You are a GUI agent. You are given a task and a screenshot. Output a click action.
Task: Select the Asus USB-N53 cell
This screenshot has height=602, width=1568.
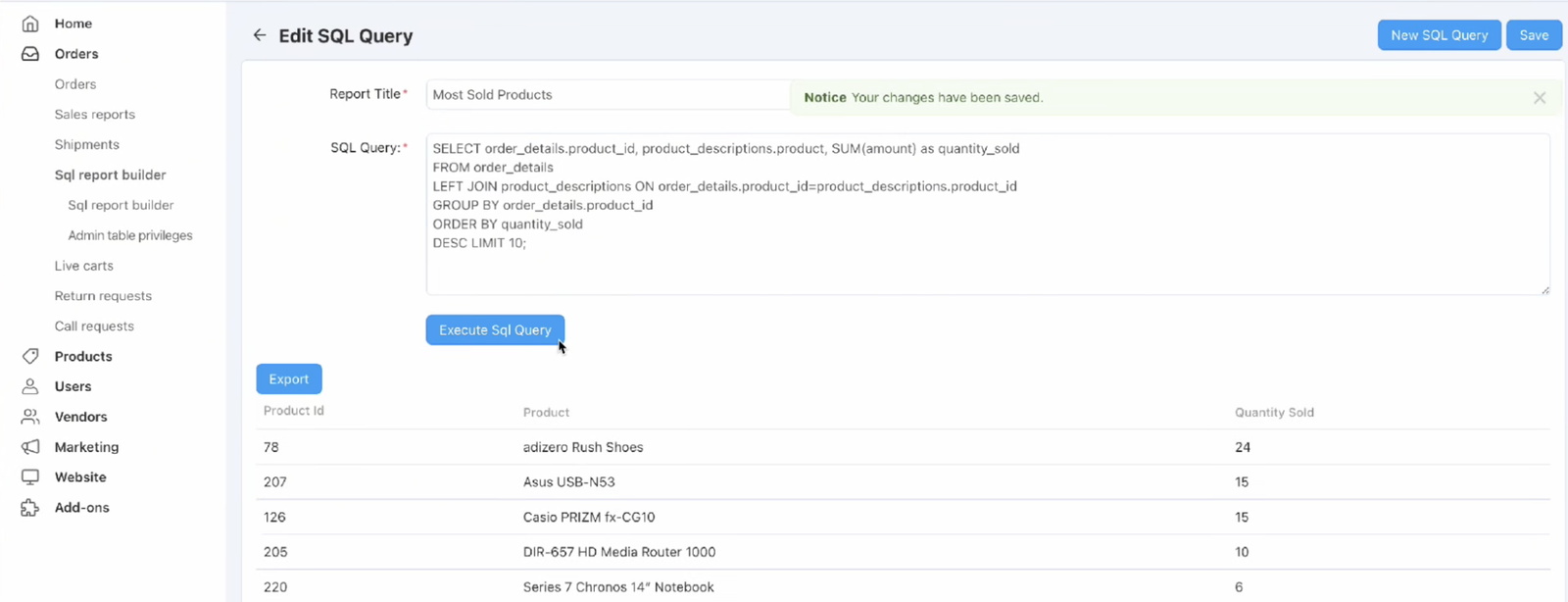(569, 482)
